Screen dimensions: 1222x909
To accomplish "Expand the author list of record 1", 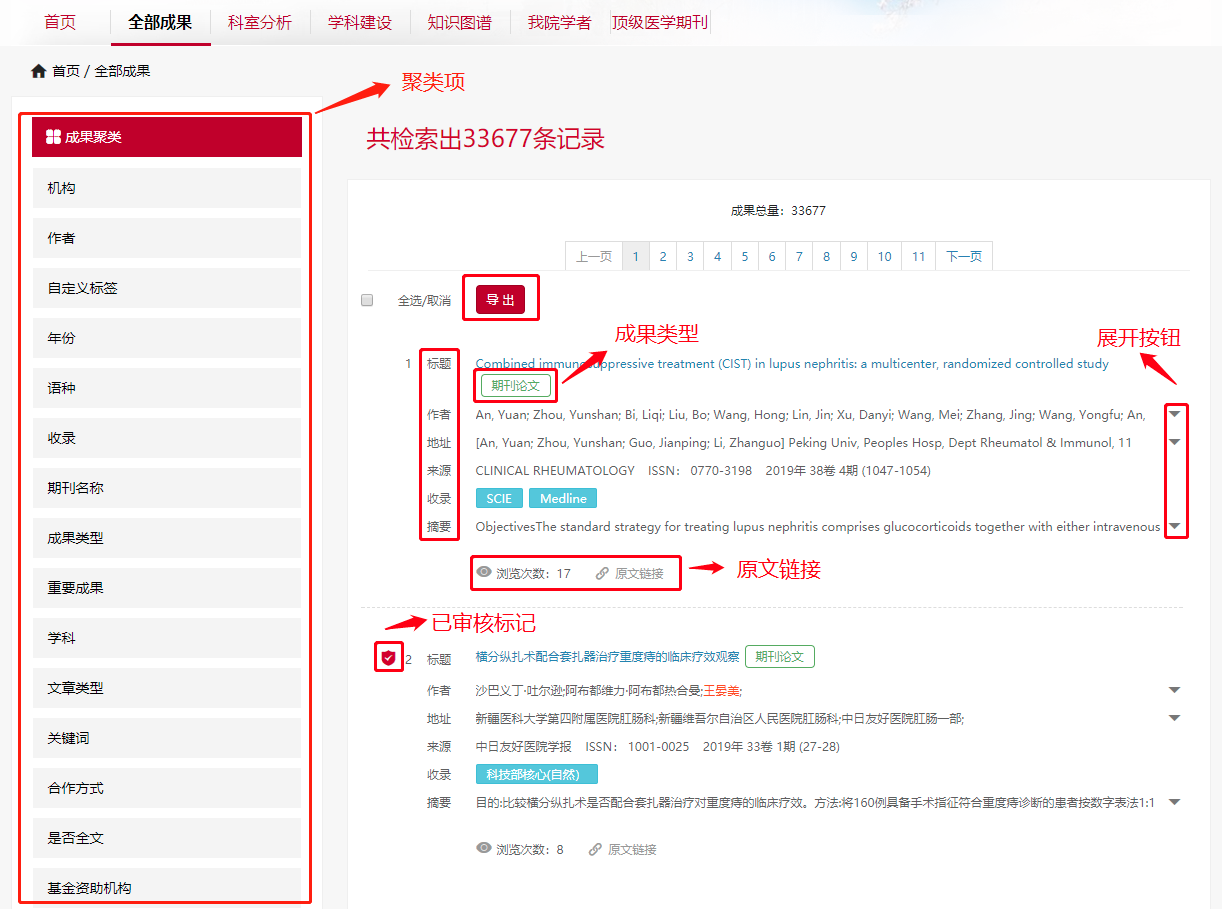I will [1175, 414].
